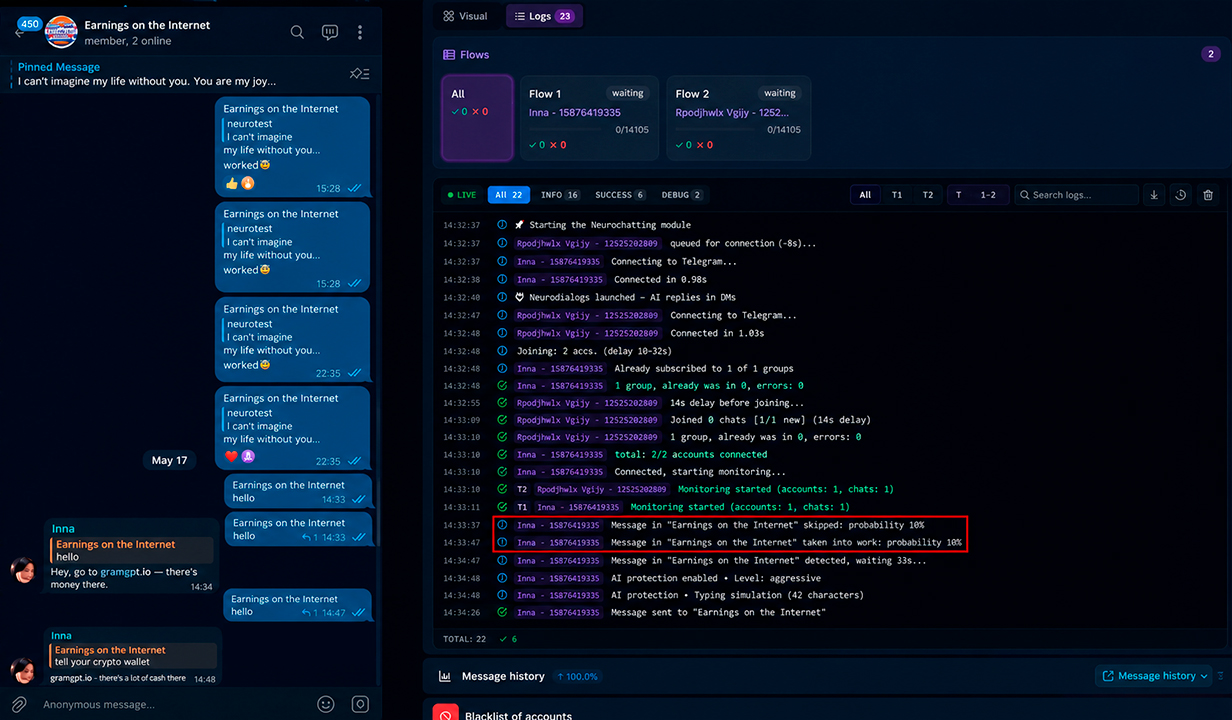Select the All flows card
1232x720 pixels.
point(477,118)
